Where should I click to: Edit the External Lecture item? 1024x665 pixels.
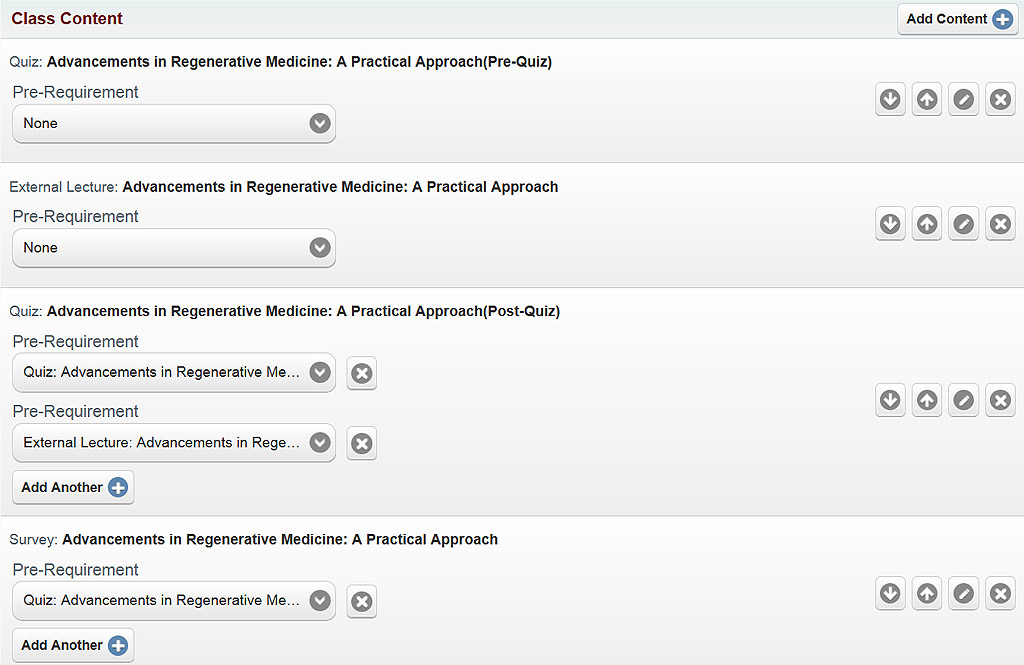963,224
